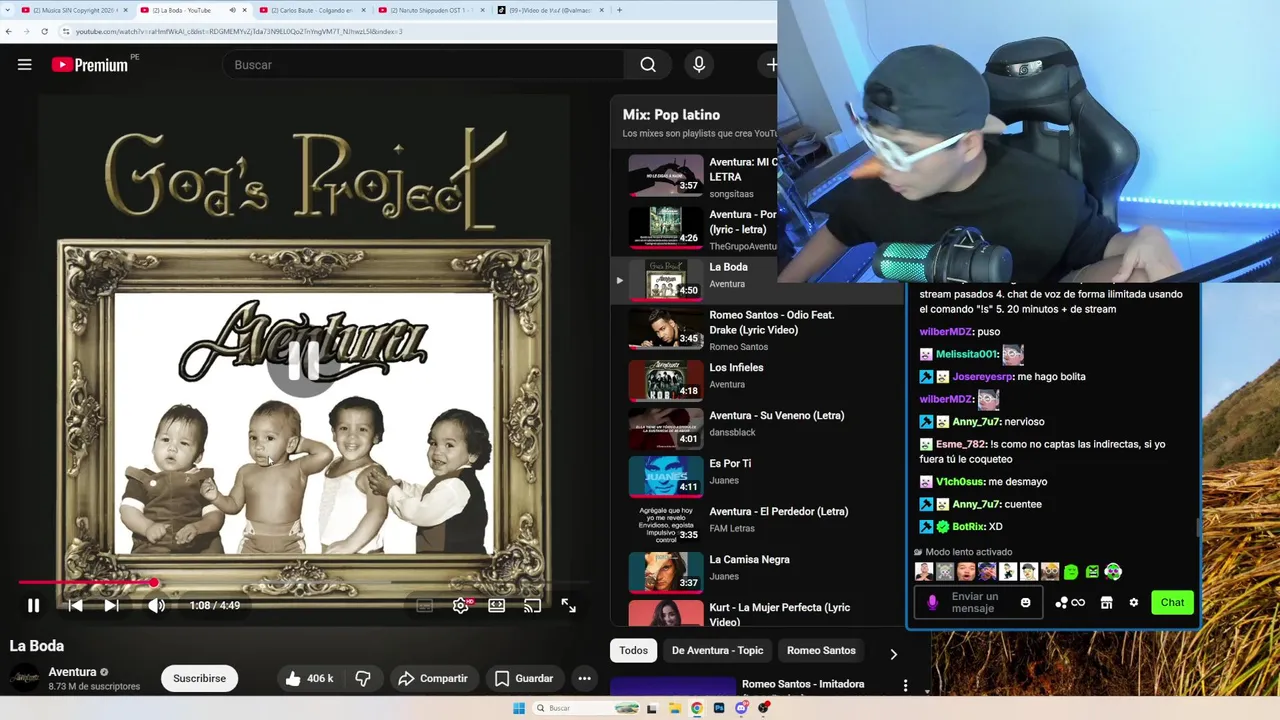Open channel points infinity icon
1280x720 pixels.
pyautogui.click(x=1070, y=602)
